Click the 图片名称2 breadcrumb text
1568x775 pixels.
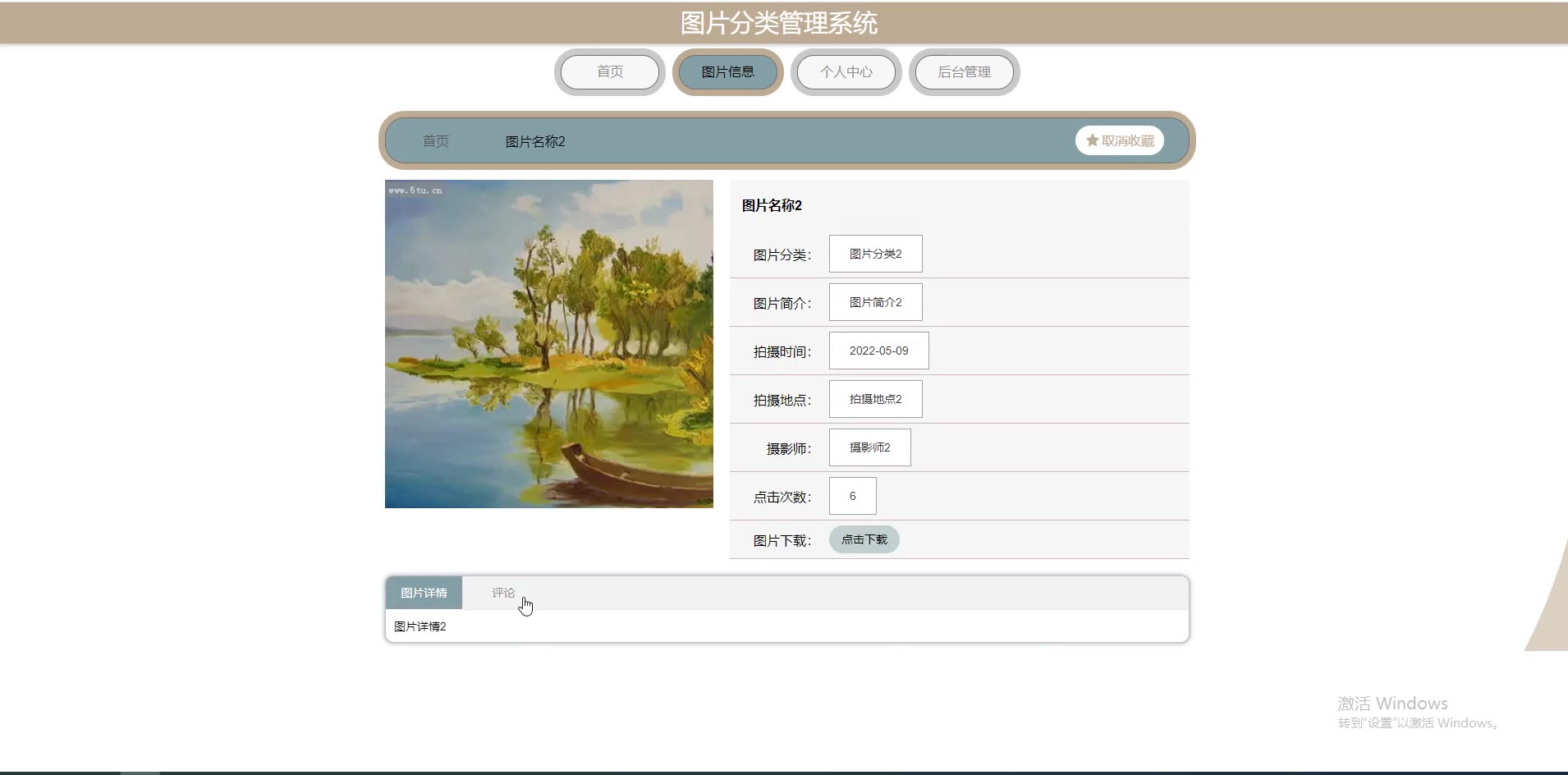(534, 141)
